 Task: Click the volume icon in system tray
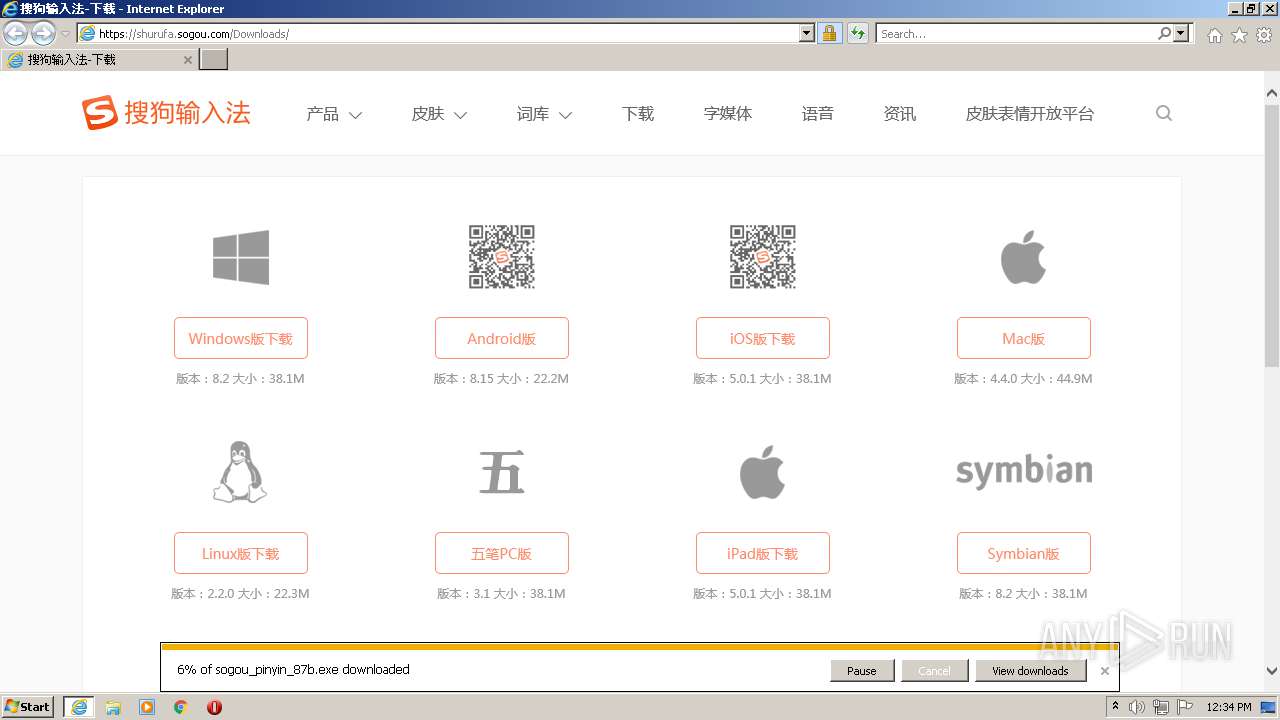[x=1137, y=707]
